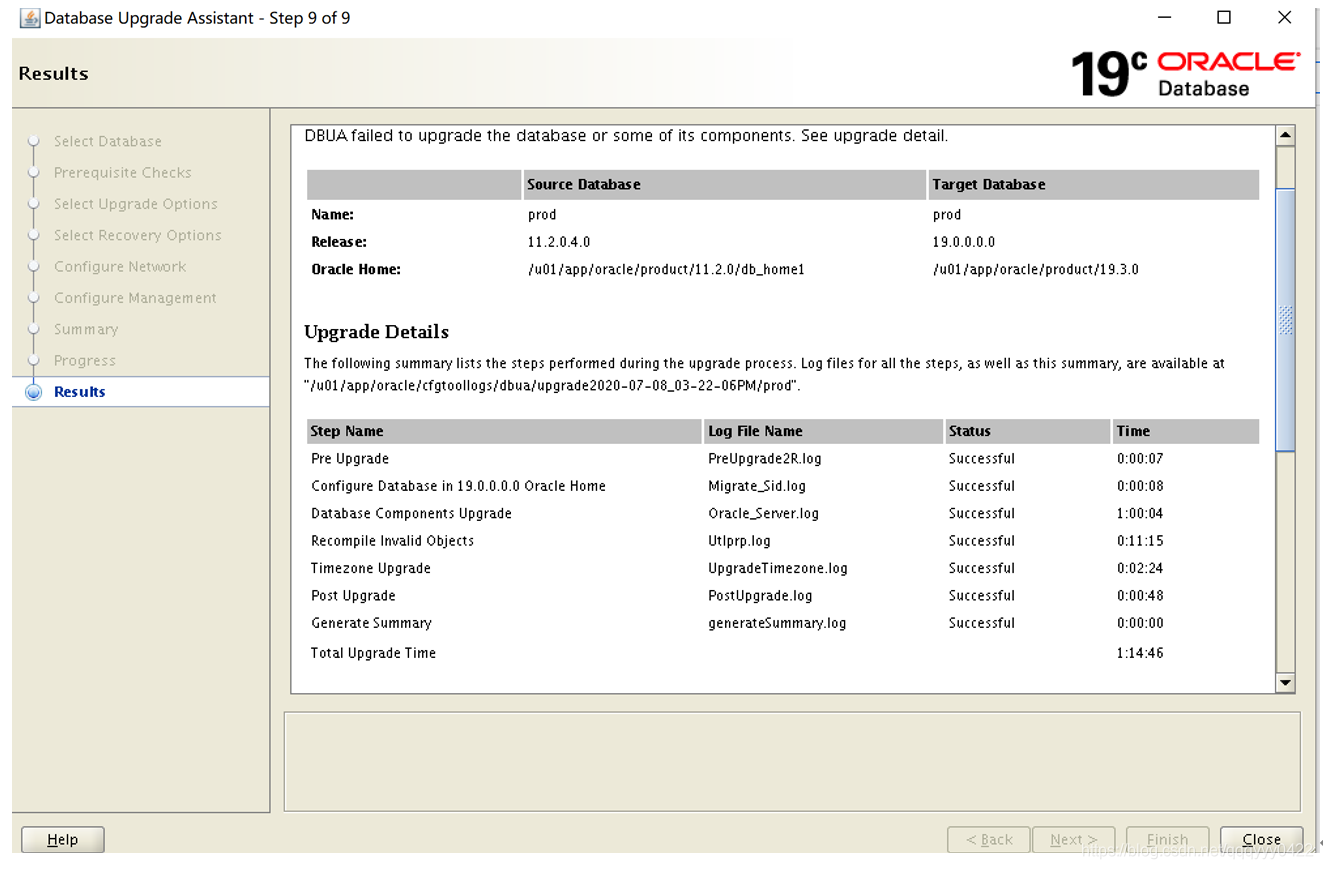The height and width of the screenshot is (869, 1323).
Task: Click UpgradeTimezone.log file name
Action: tap(778, 568)
